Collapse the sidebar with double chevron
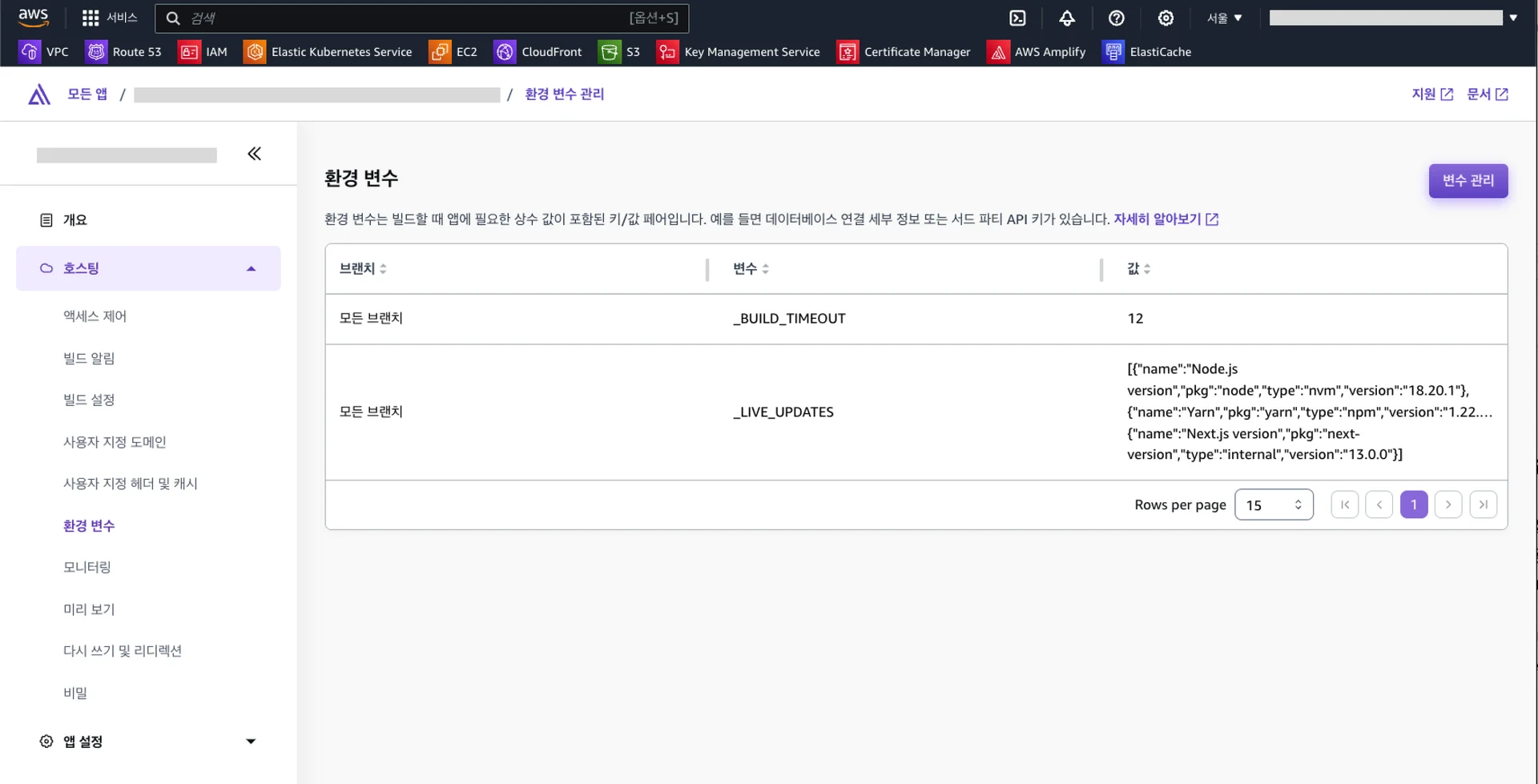Viewport: 1538px width, 784px height. coord(254,154)
